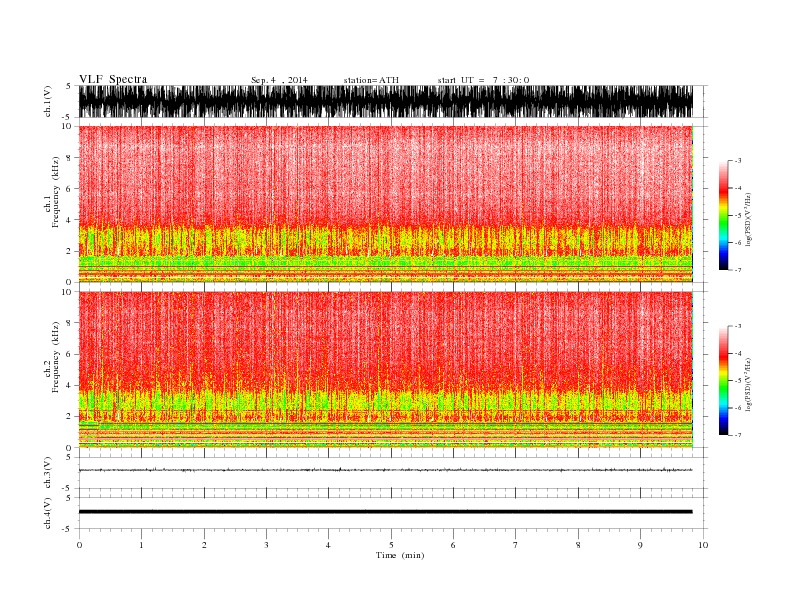The width and height of the screenshot is (792, 612).
Task: Click the ch.1 colorbar "log(PSD)(V²/Hz)" label
Action: click(748, 219)
